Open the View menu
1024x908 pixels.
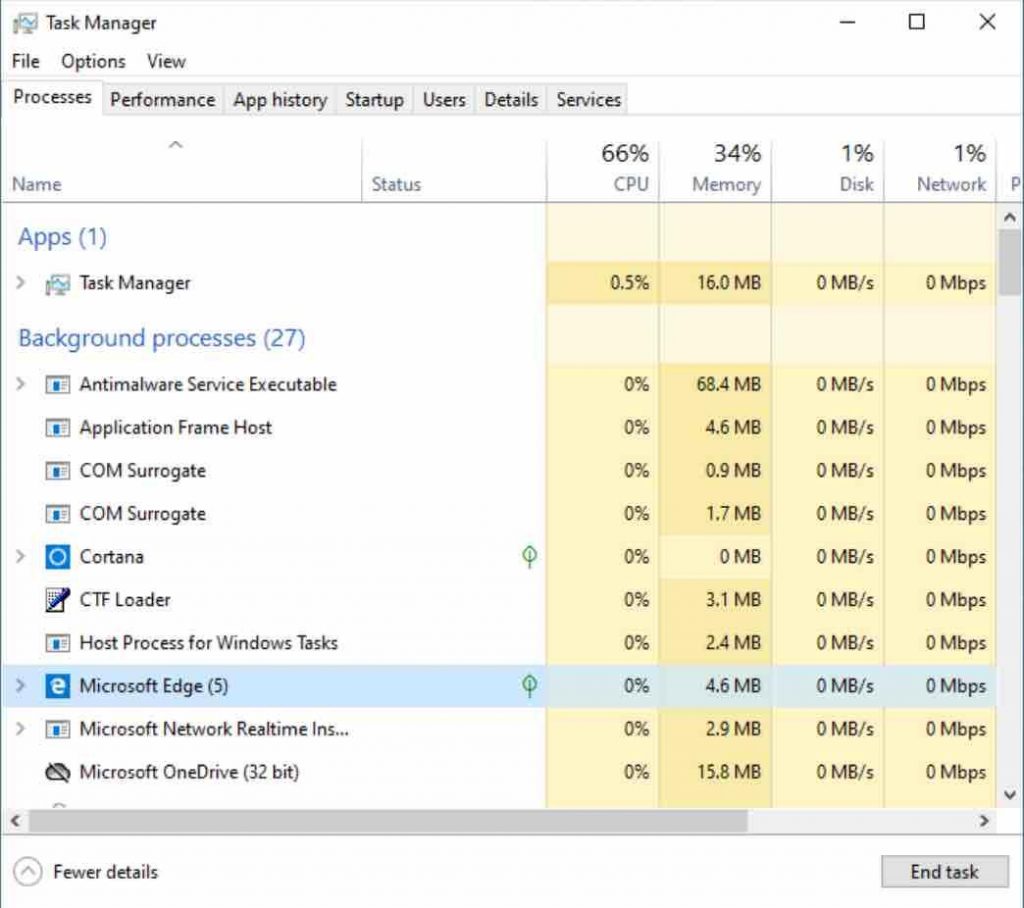165,61
